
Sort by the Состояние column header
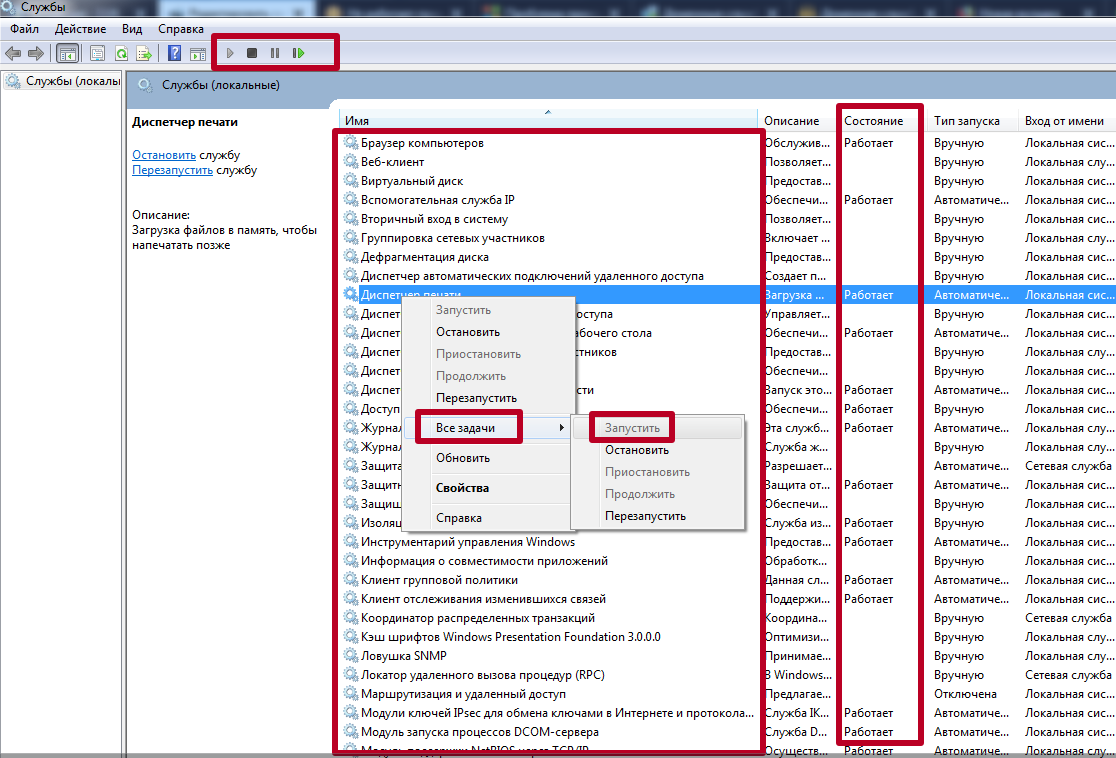(x=874, y=121)
